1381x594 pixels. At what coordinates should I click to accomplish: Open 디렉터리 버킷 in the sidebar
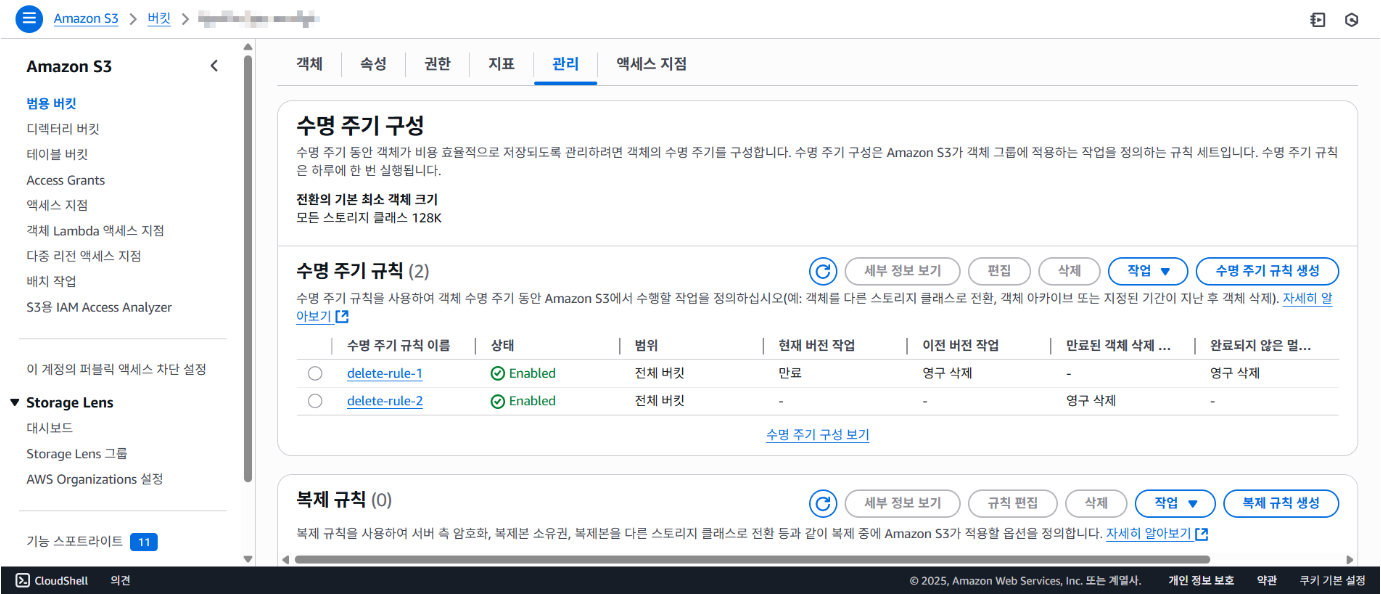[x=63, y=129]
